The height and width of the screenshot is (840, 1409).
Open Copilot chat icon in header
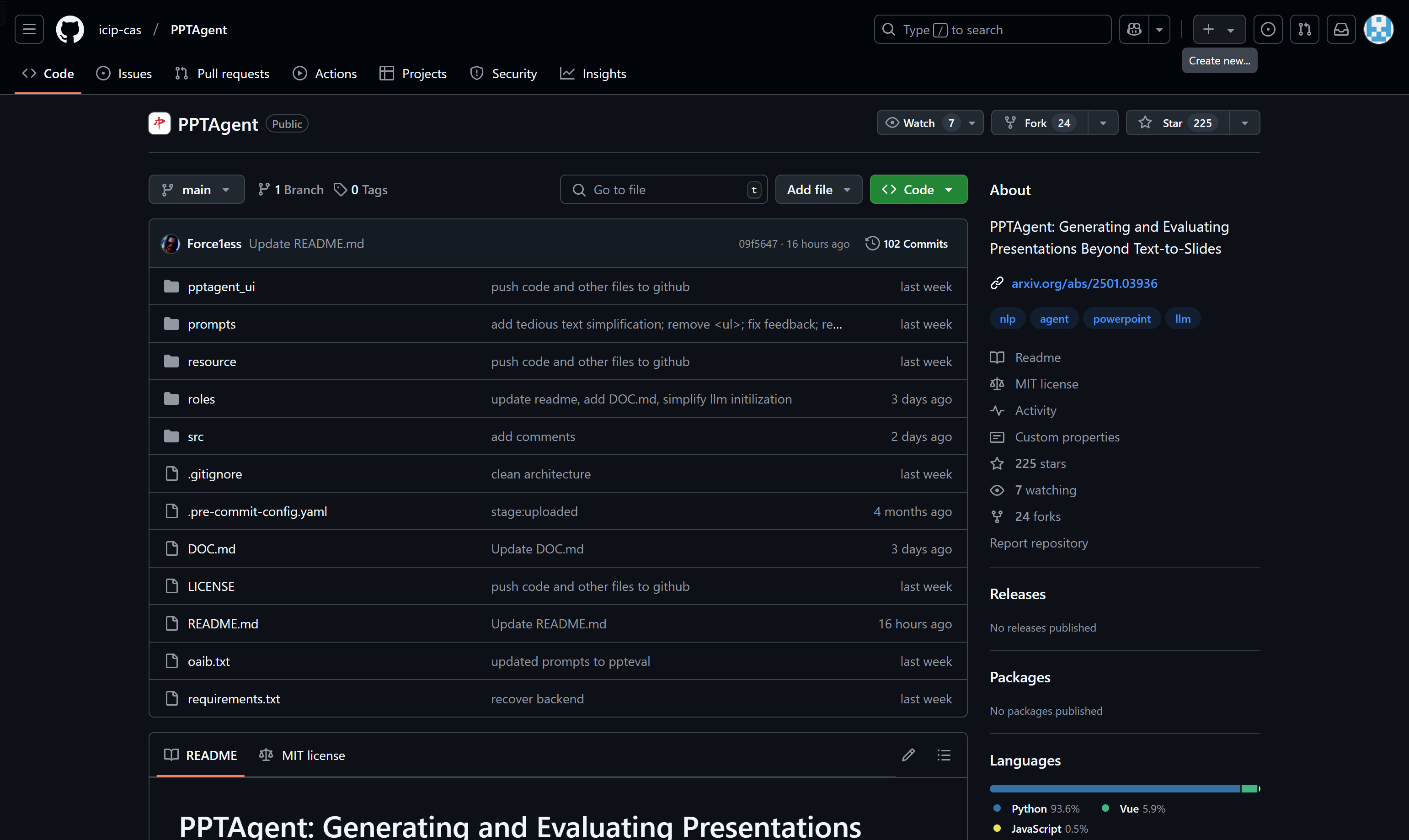[1134, 29]
